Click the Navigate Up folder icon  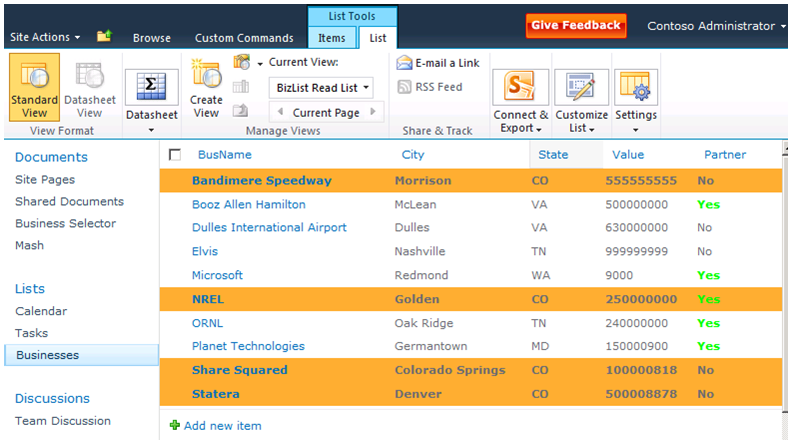pos(104,37)
